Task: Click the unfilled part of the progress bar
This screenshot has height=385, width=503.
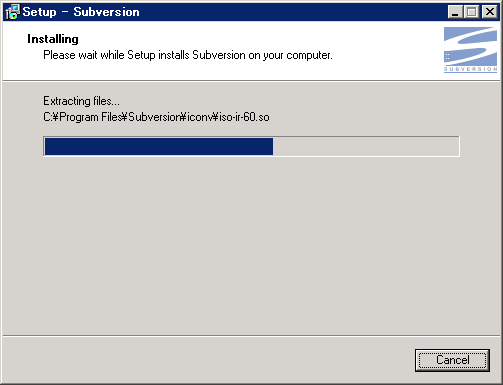Action: click(x=366, y=146)
